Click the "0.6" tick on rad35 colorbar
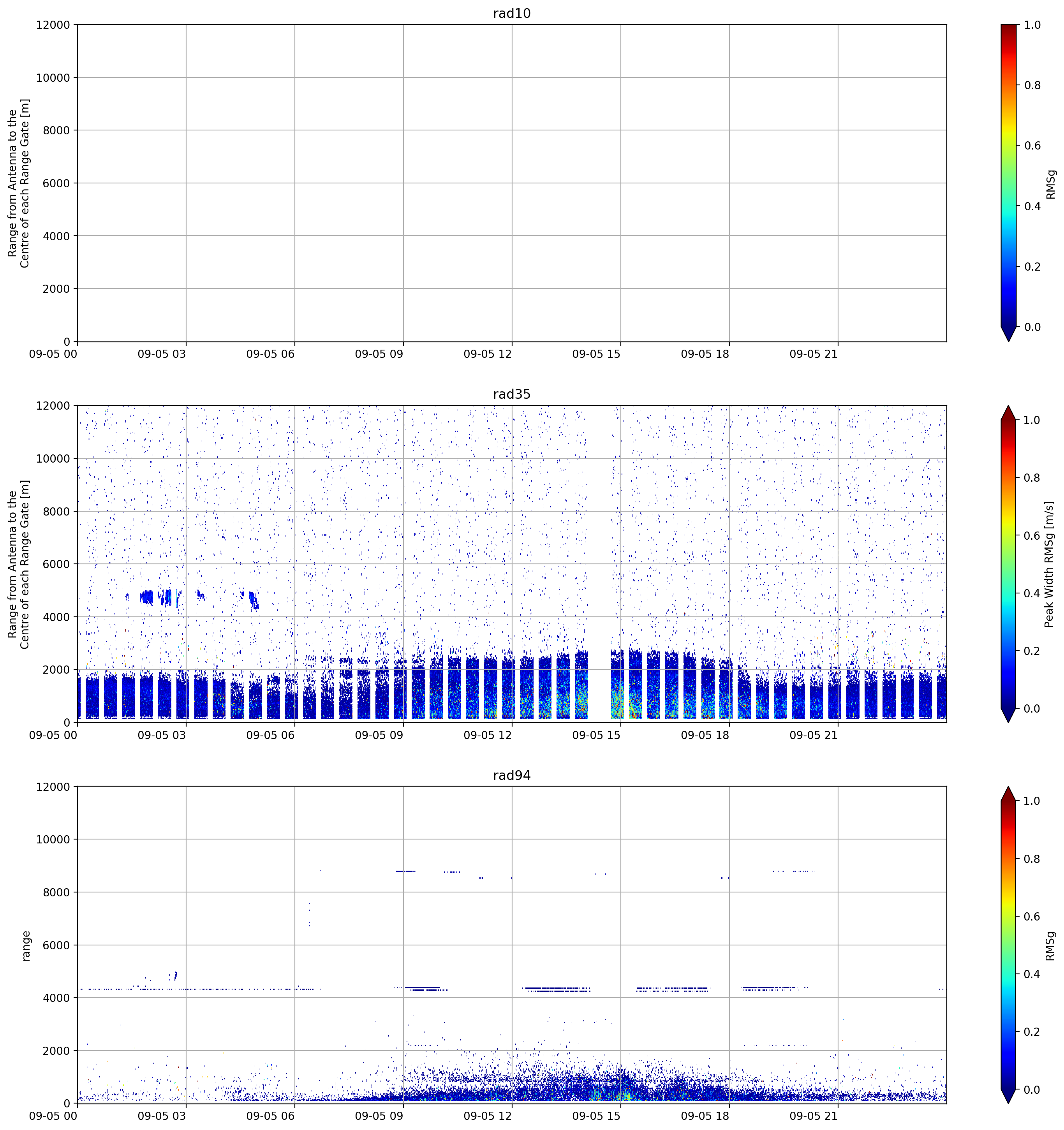The height and width of the screenshot is (1130, 1064). [1032, 536]
